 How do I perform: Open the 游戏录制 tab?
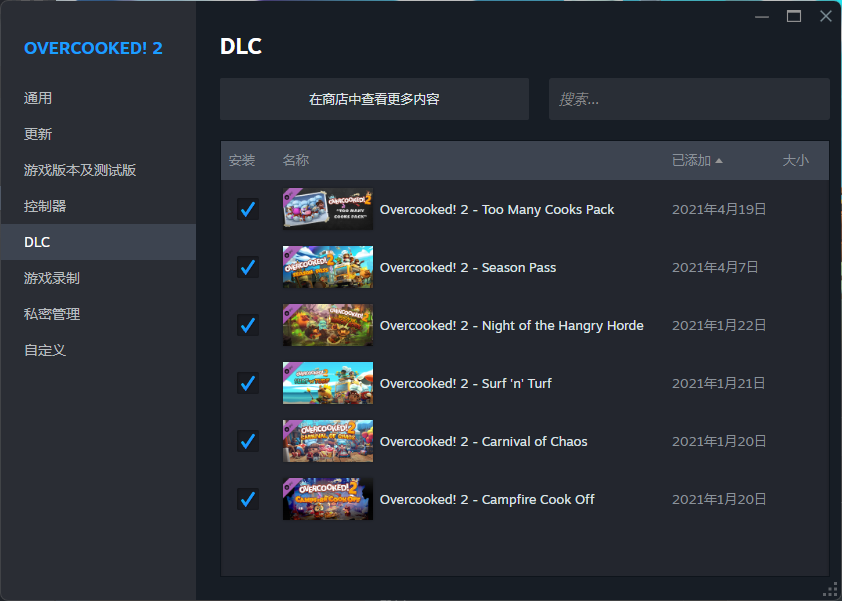[x=98, y=278]
